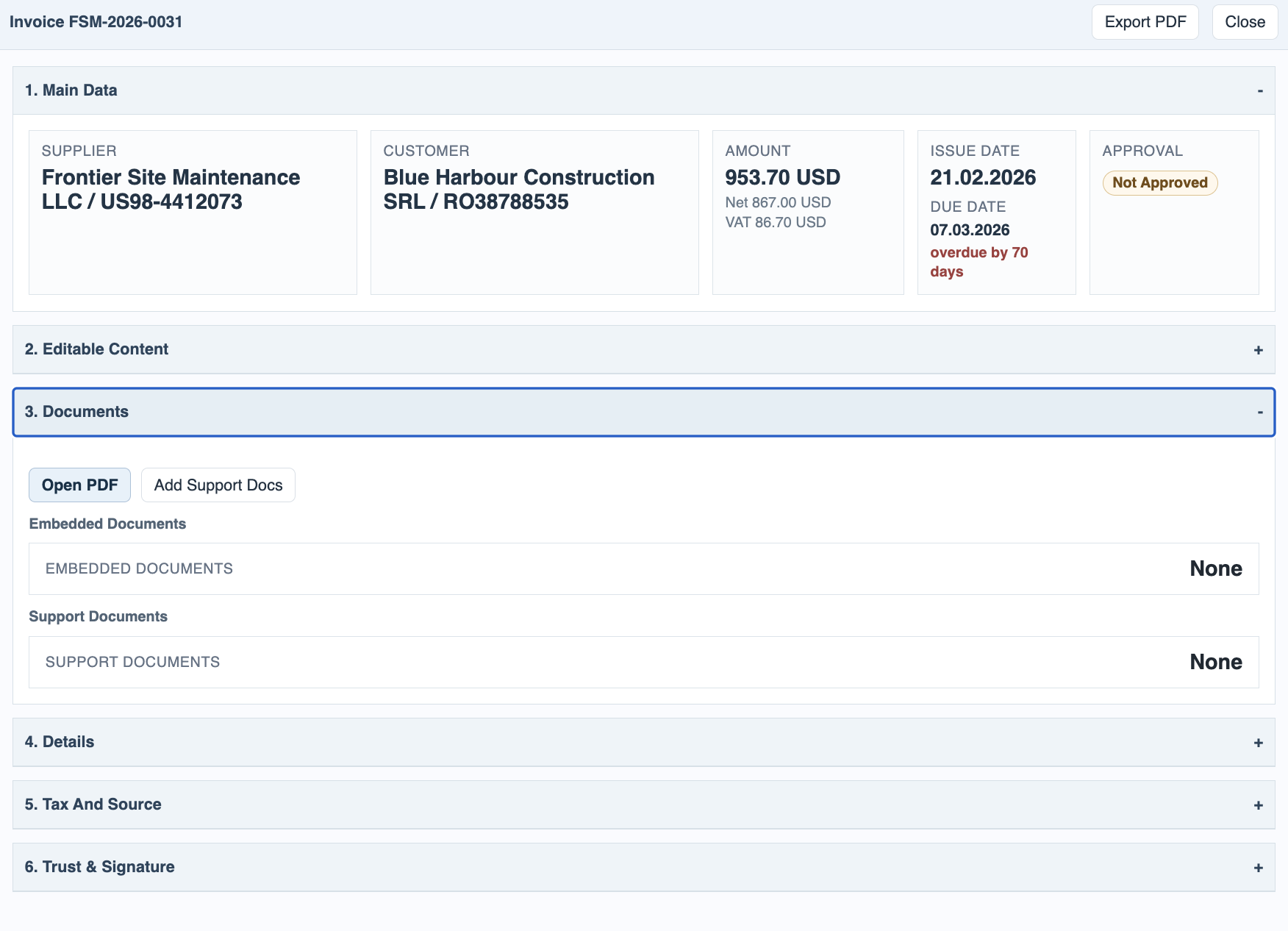
Task: Collapse the 1. Main Data section
Action: 644,90
